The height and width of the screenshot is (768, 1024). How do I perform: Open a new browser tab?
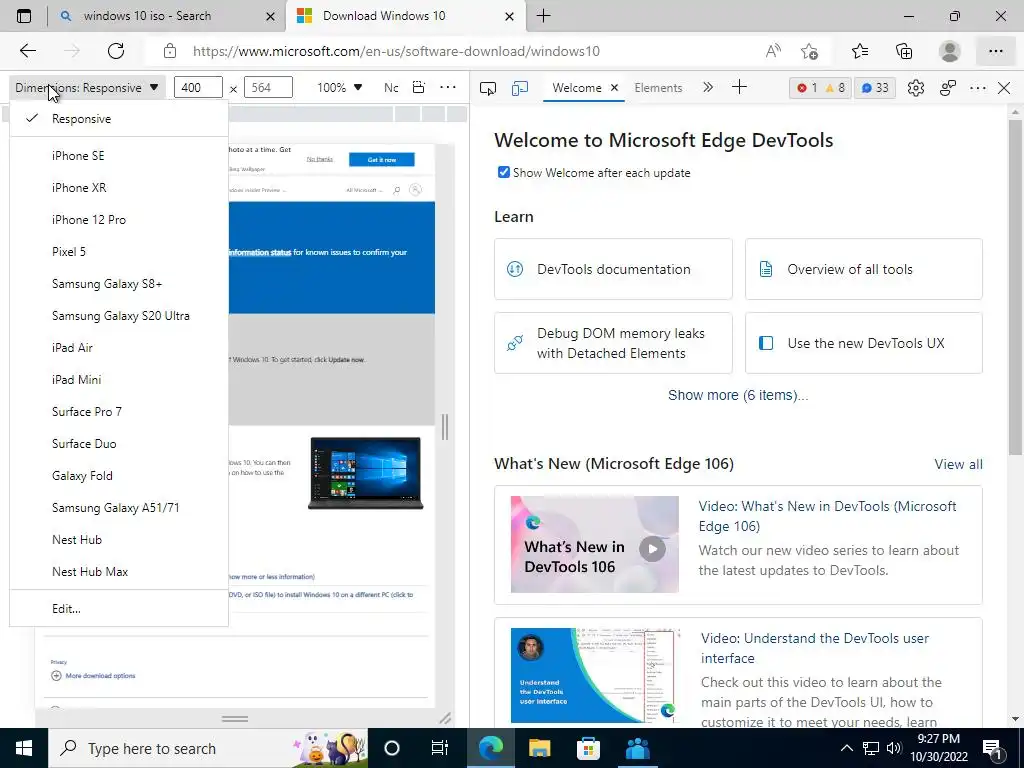click(x=543, y=16)
